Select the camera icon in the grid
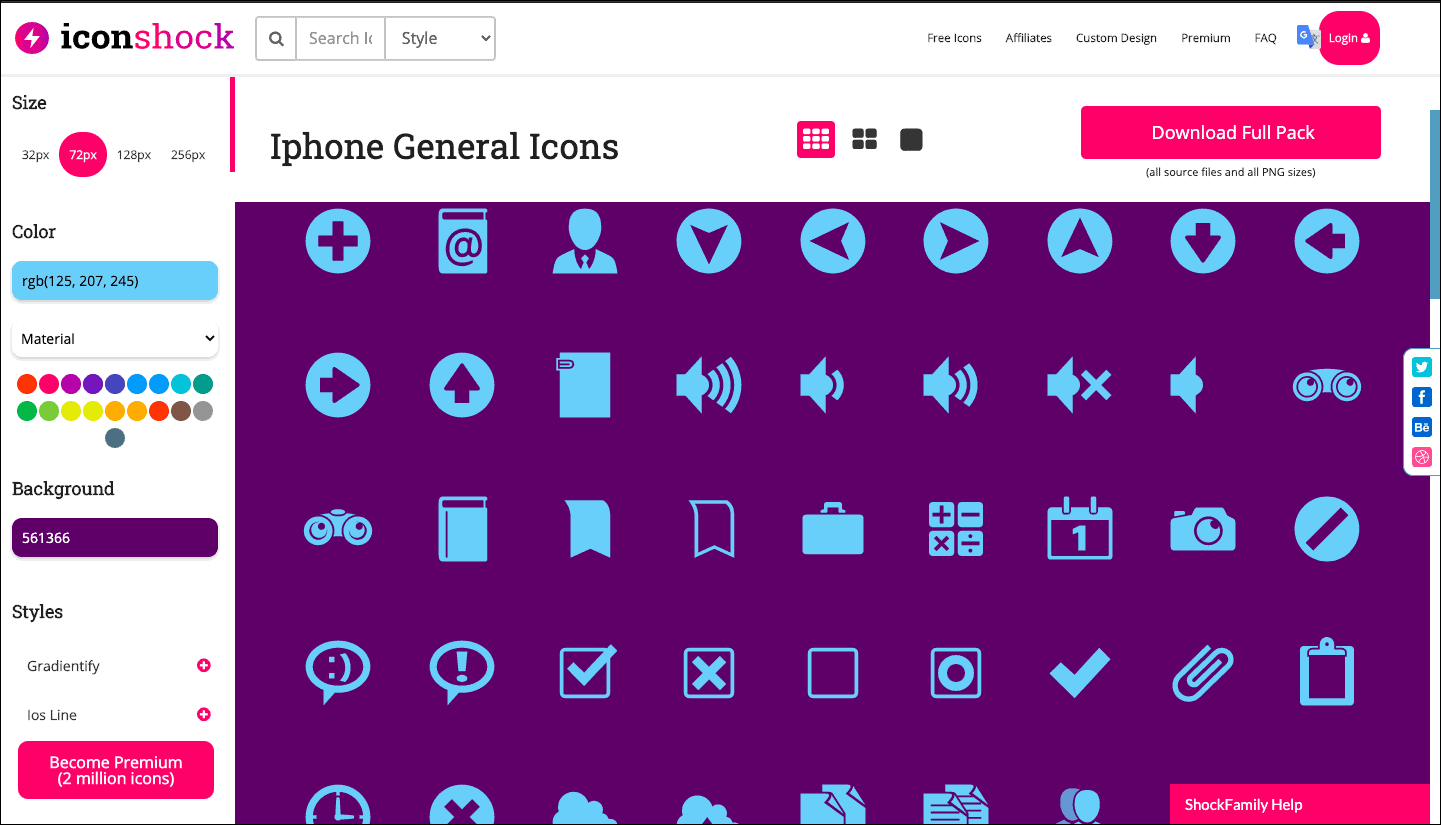 tap(1202, 528)
